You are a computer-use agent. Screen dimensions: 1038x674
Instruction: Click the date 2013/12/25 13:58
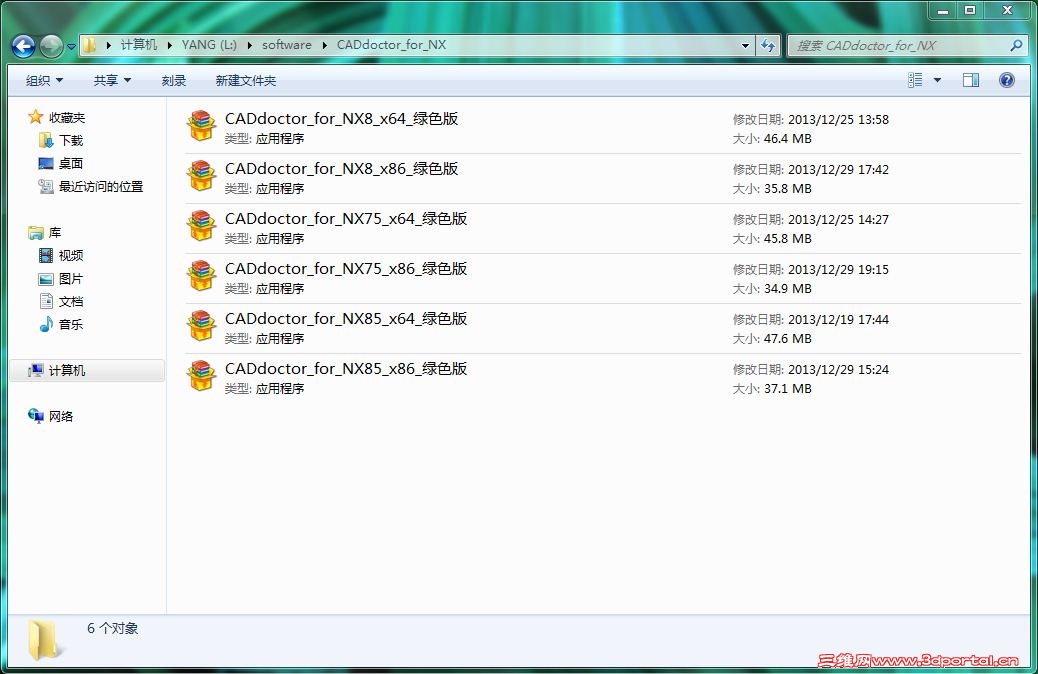838,119
